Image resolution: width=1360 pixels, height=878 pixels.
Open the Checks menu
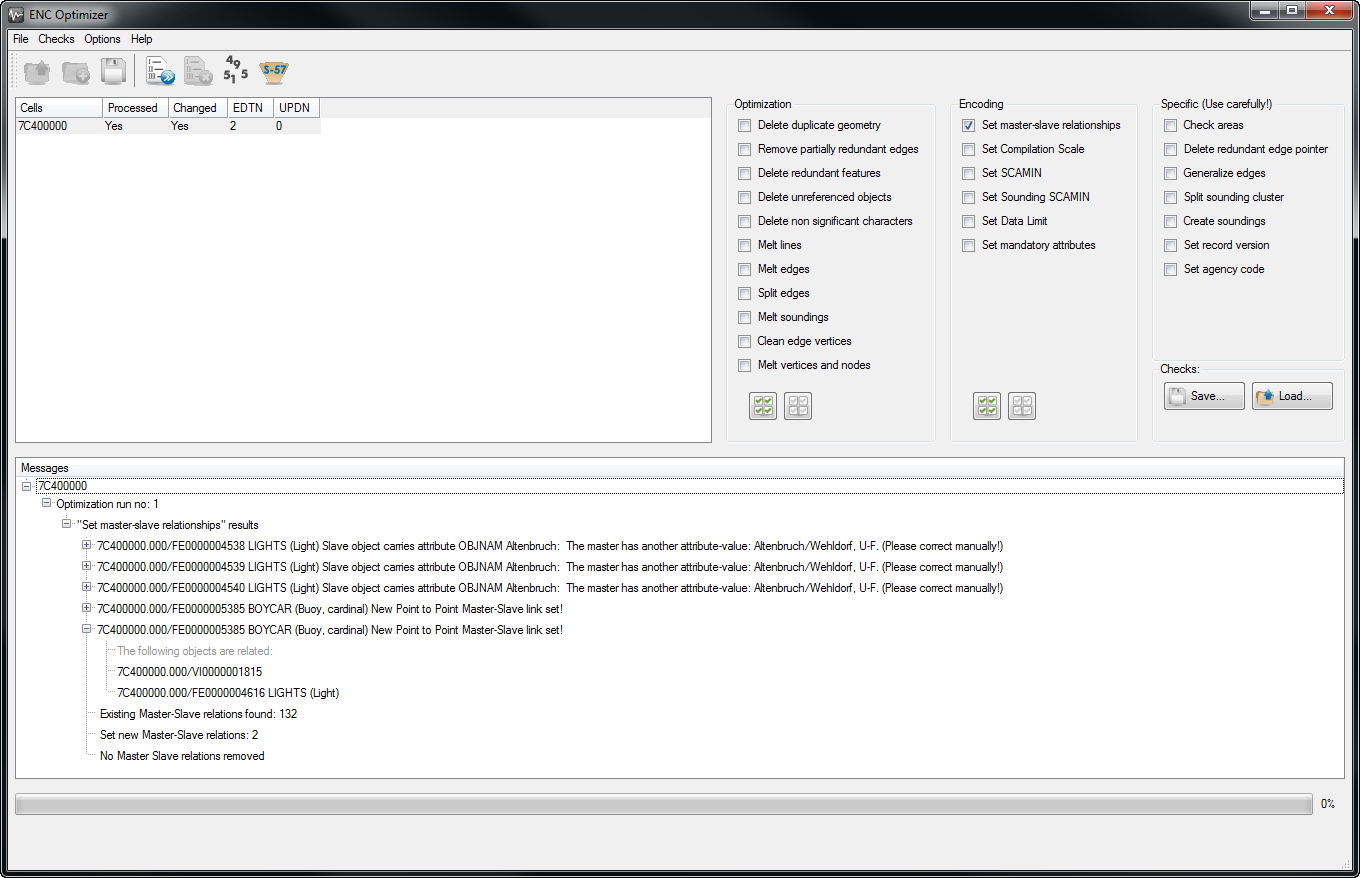(57, 39)
